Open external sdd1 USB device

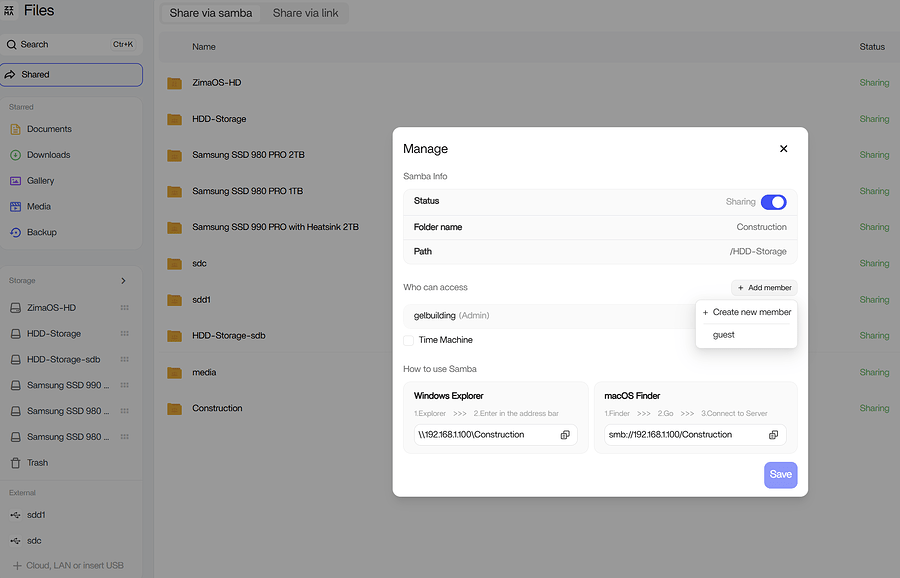pos(36,515)
